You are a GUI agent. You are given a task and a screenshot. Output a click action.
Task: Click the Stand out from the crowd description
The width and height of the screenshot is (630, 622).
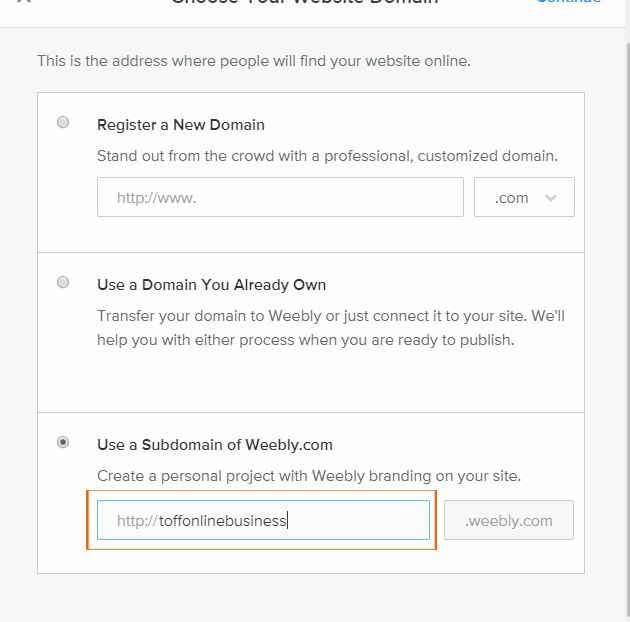pos(327,156)
